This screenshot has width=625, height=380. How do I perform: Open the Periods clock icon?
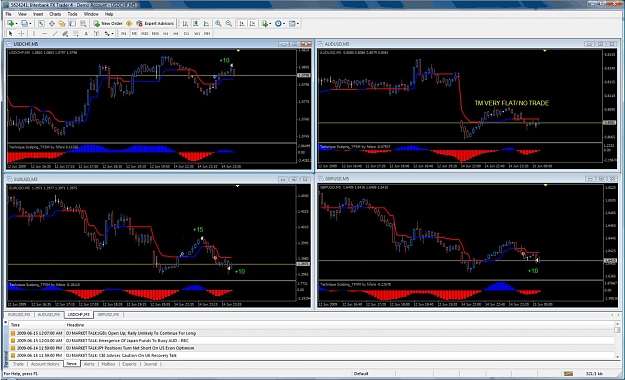pyautogui.click(x=278, y=24)
